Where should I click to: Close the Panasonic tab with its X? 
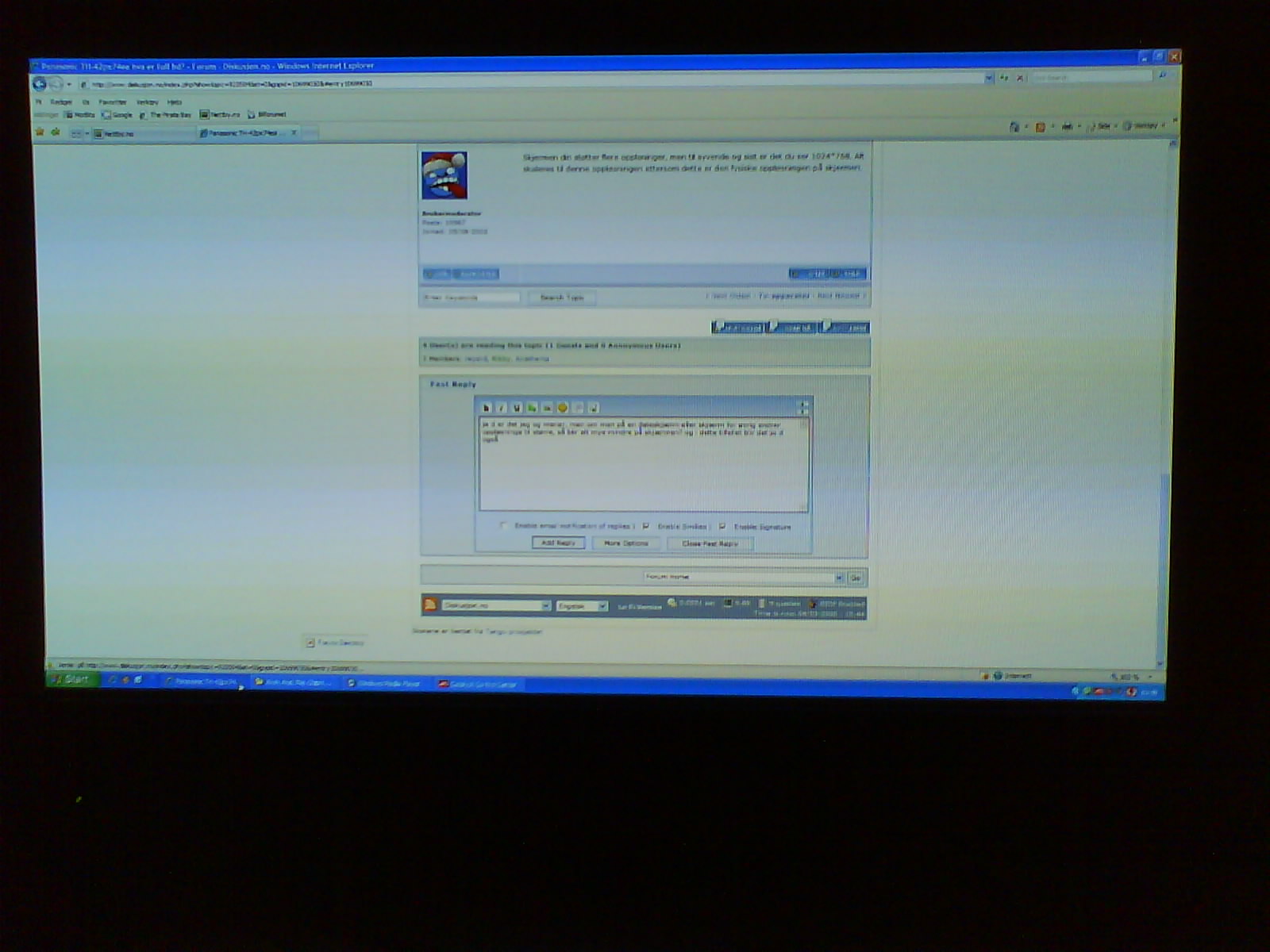coord(294,132)
